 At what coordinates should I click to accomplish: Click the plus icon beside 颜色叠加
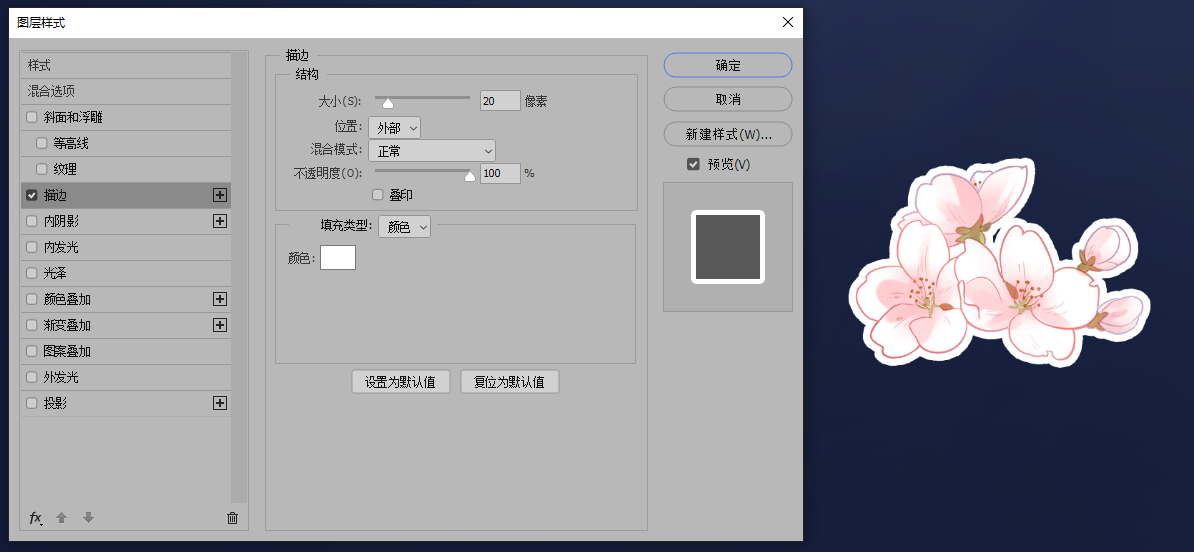220,299
